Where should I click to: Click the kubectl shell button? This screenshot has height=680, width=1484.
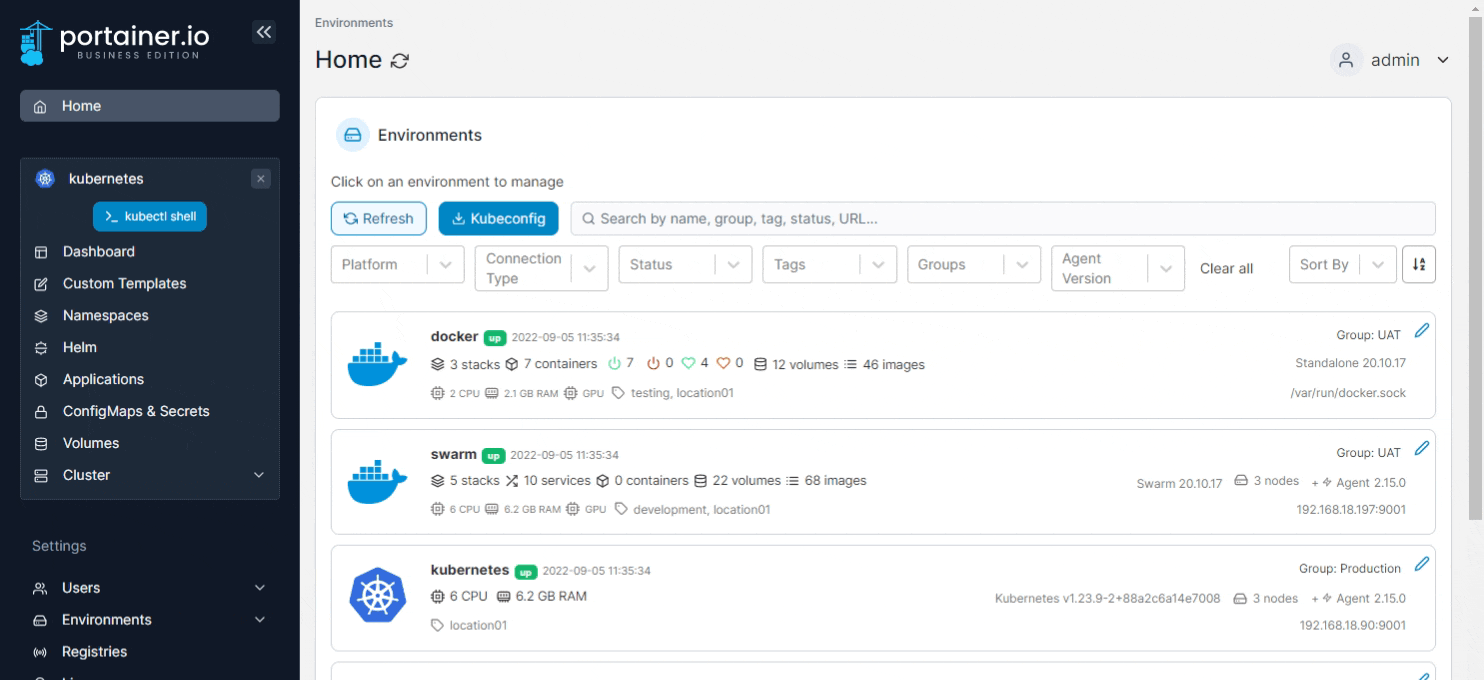[150, 216]
